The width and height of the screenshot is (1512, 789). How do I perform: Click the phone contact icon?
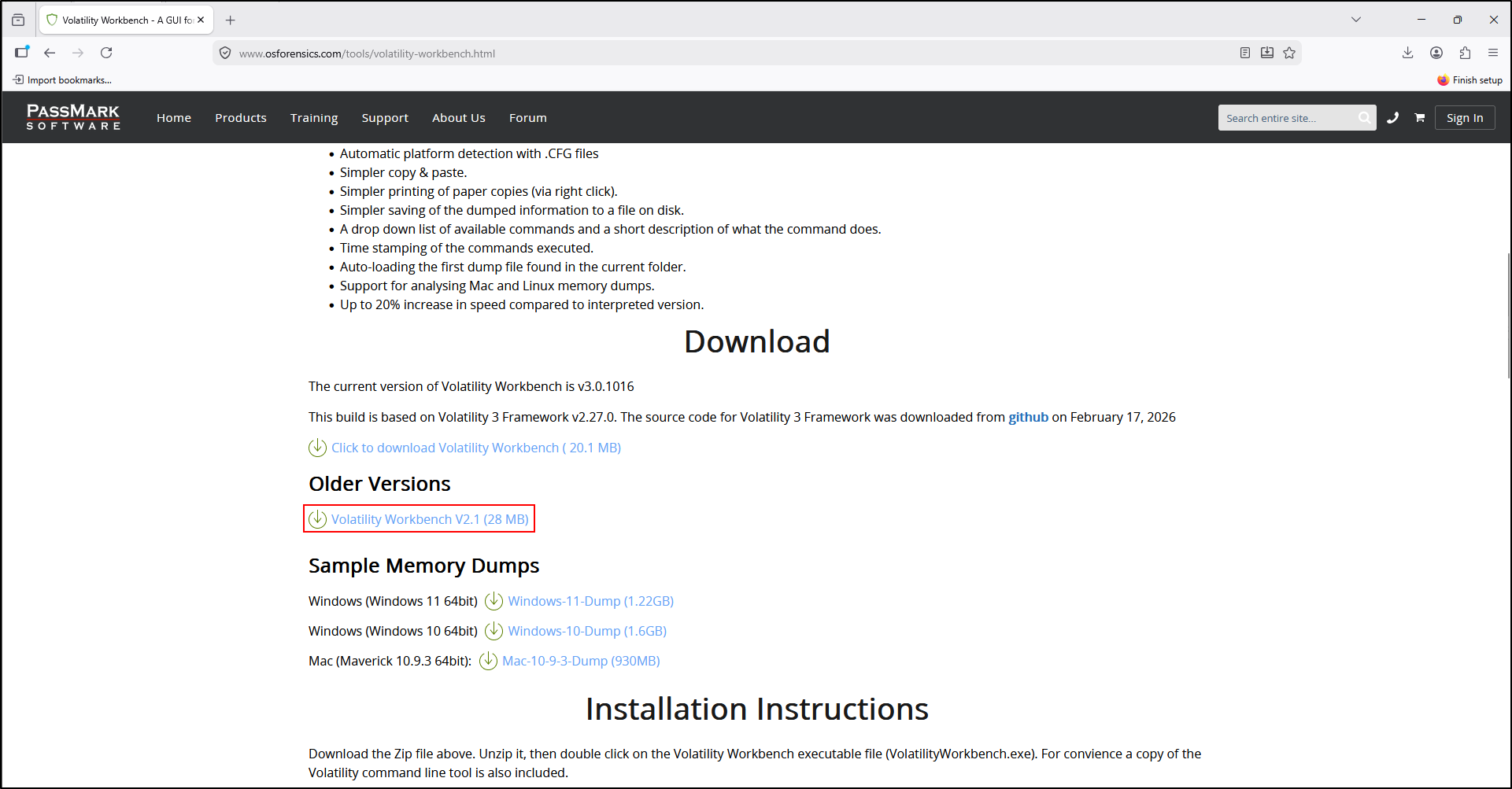click(x=1393, y=118)
